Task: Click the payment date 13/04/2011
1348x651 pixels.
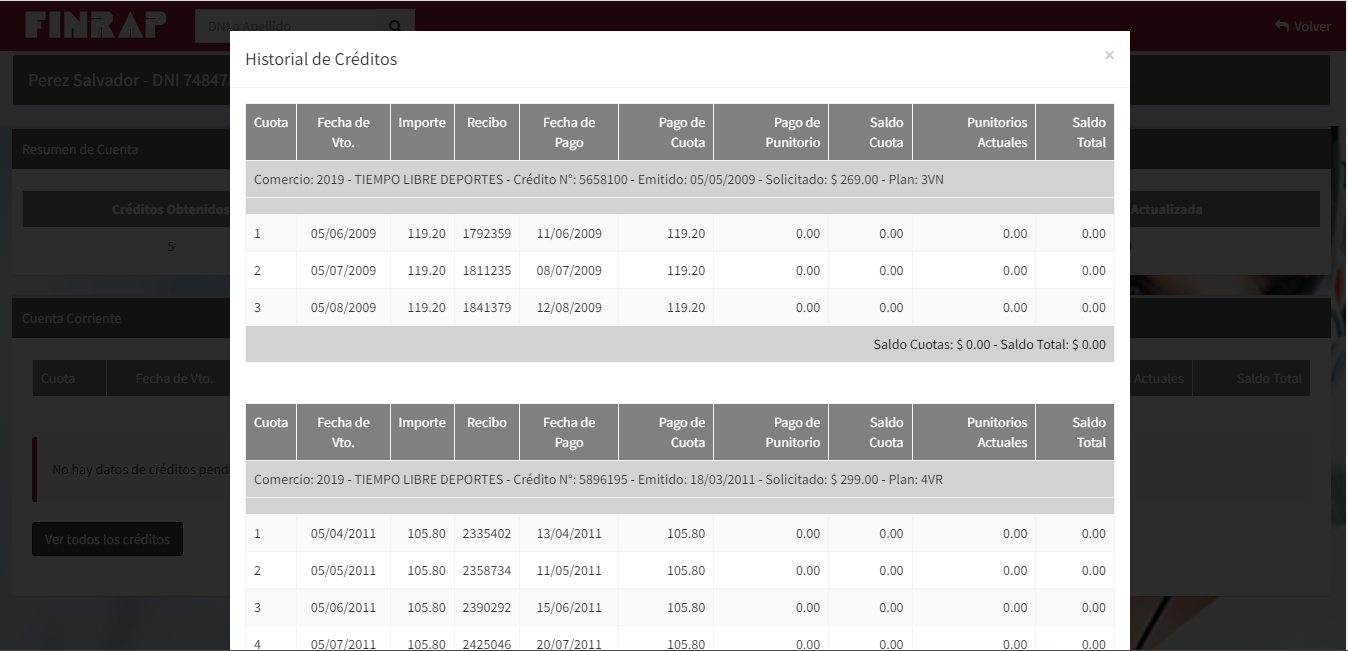Action: 569,534
